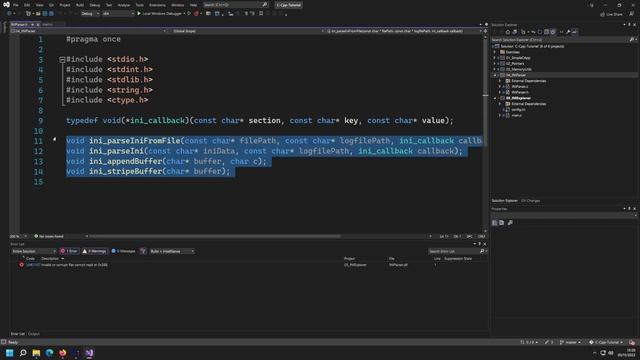640x360 pixels.
Task: Click Visual Studio taskbar icon
Action: [89, 353]
